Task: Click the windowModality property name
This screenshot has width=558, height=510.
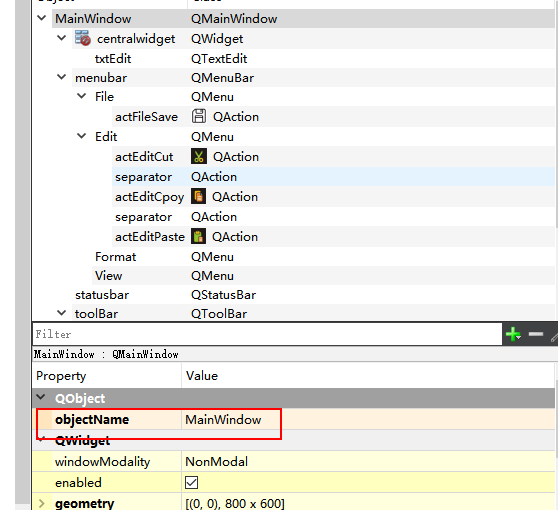Action: pyautogui.click(x=102, y=462)
